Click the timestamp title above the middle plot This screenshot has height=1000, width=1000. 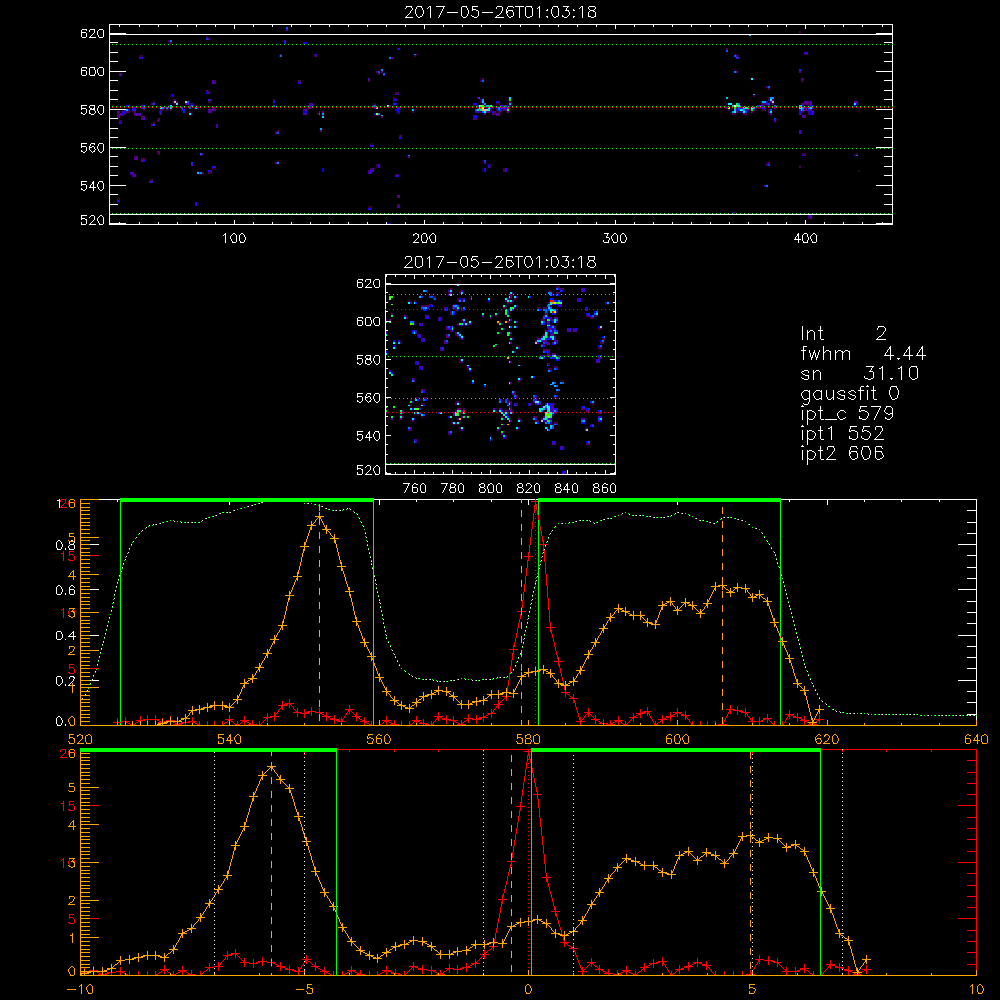pos(500,262)
